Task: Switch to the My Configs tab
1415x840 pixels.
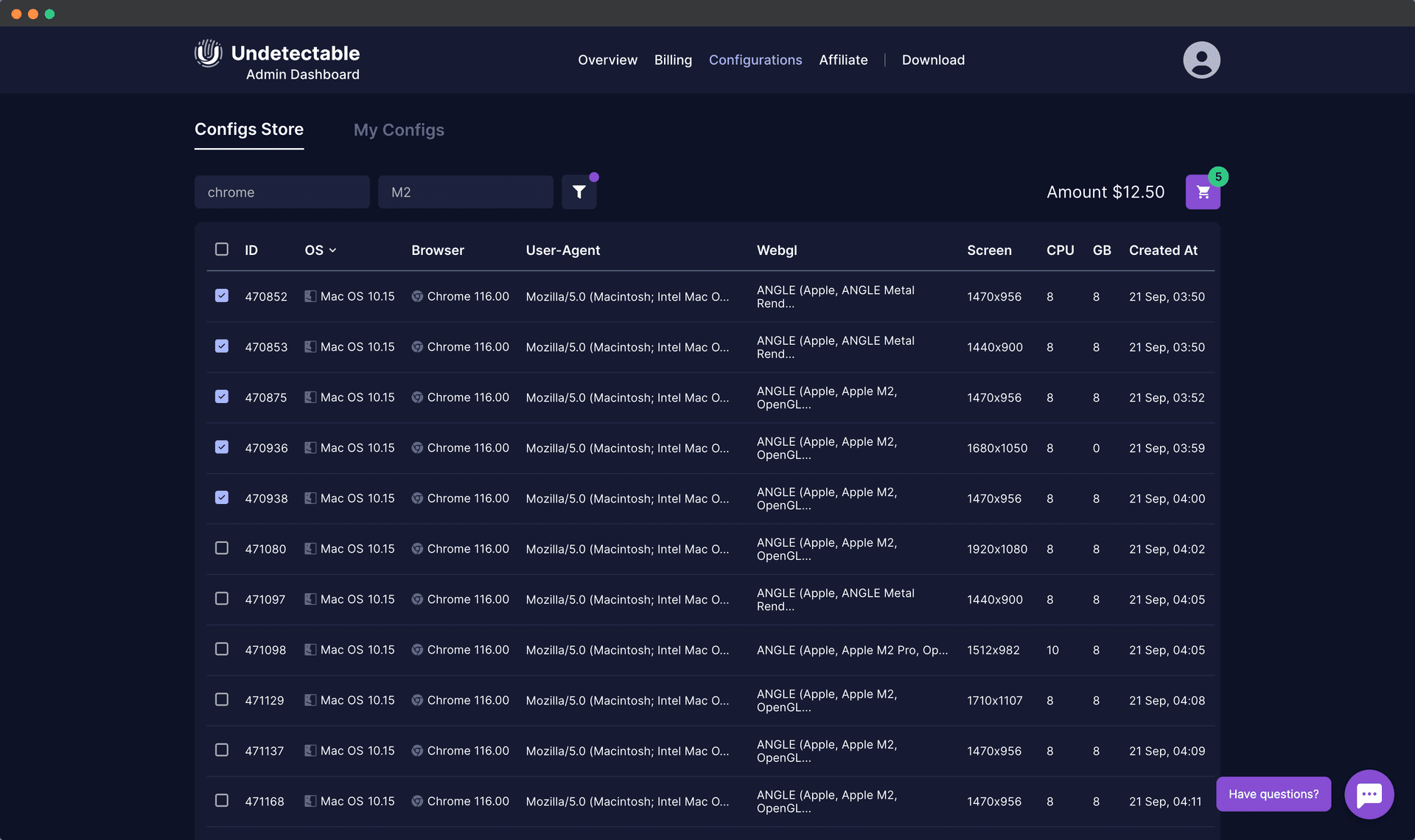Action: [399, 130]
